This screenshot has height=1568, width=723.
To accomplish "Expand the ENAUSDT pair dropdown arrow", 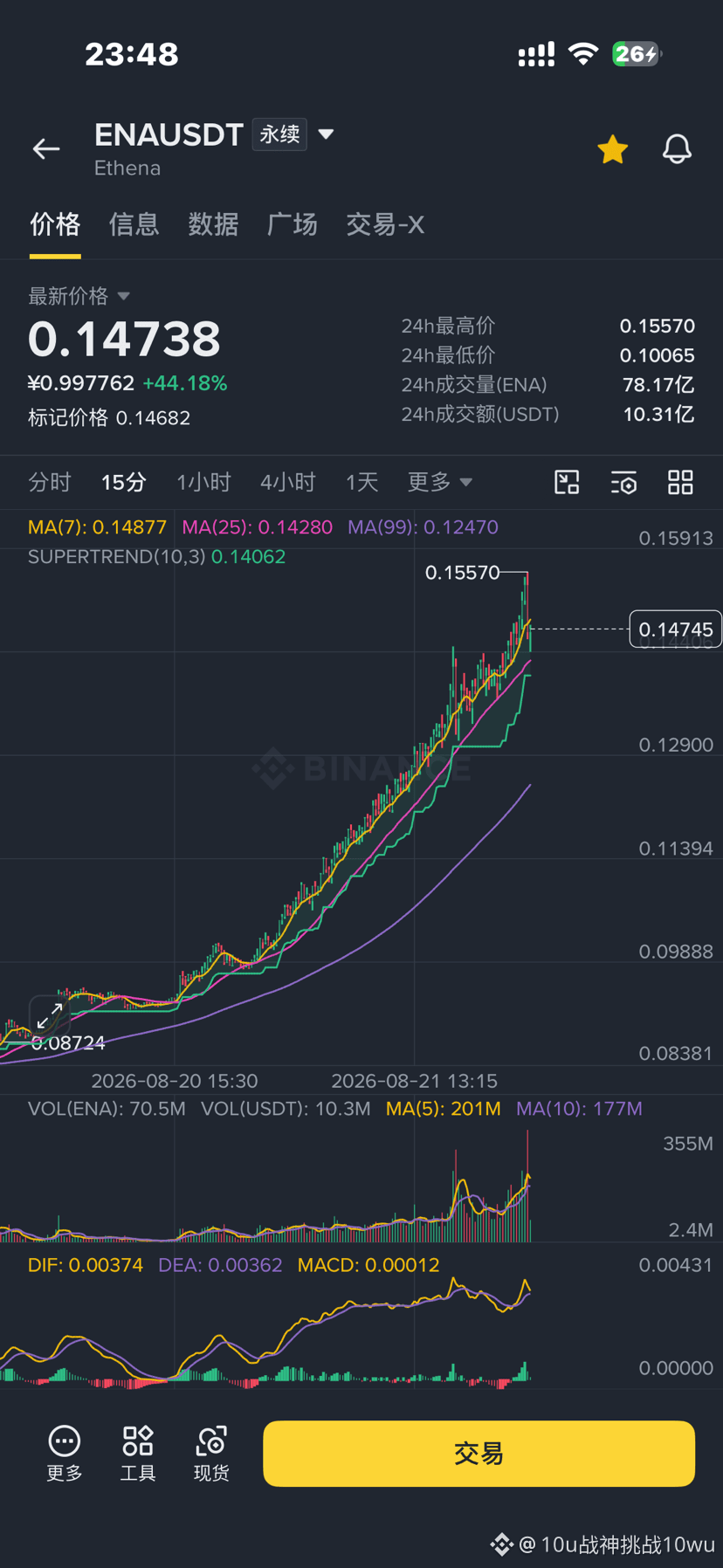I will [x=326, y=134].
